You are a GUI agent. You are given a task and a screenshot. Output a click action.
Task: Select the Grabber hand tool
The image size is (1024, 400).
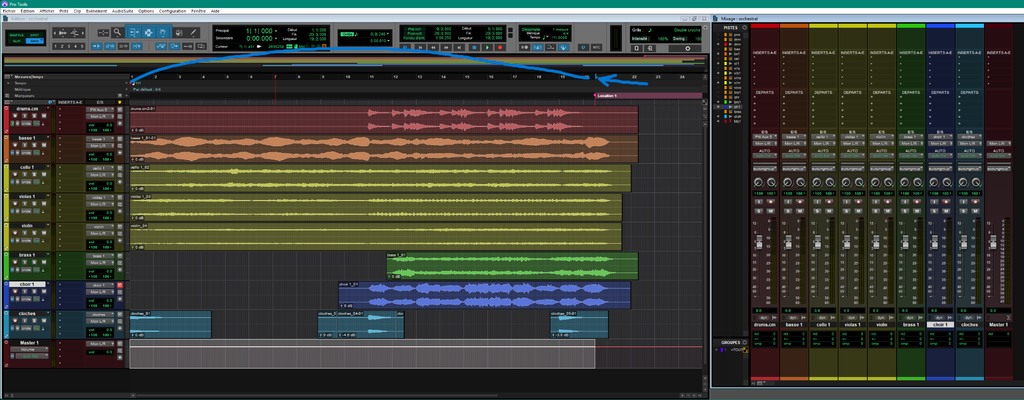(163, 32)
